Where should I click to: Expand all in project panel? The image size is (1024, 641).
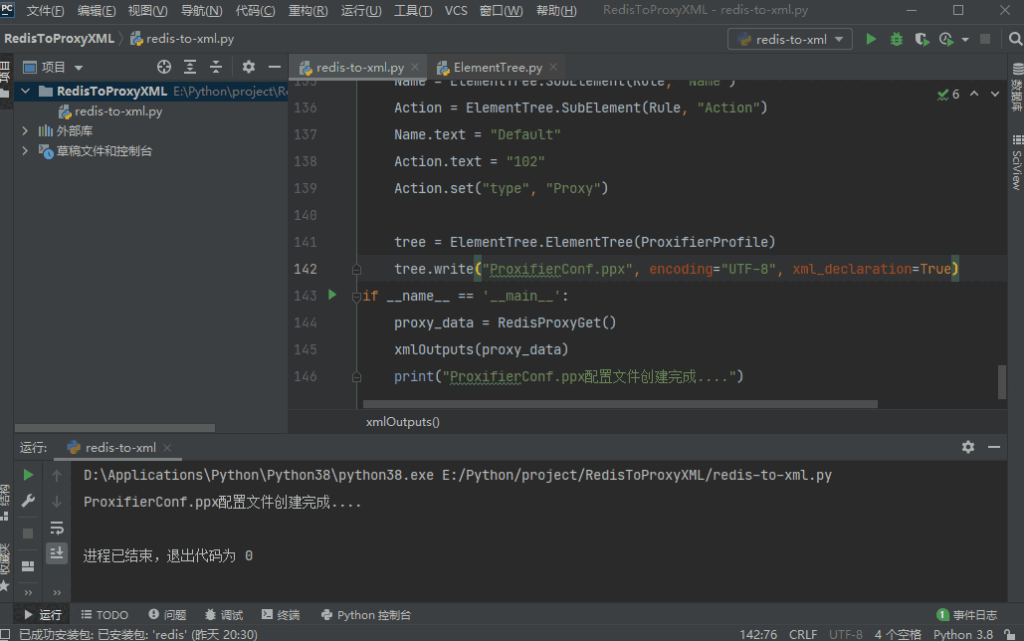click(190, 67)
